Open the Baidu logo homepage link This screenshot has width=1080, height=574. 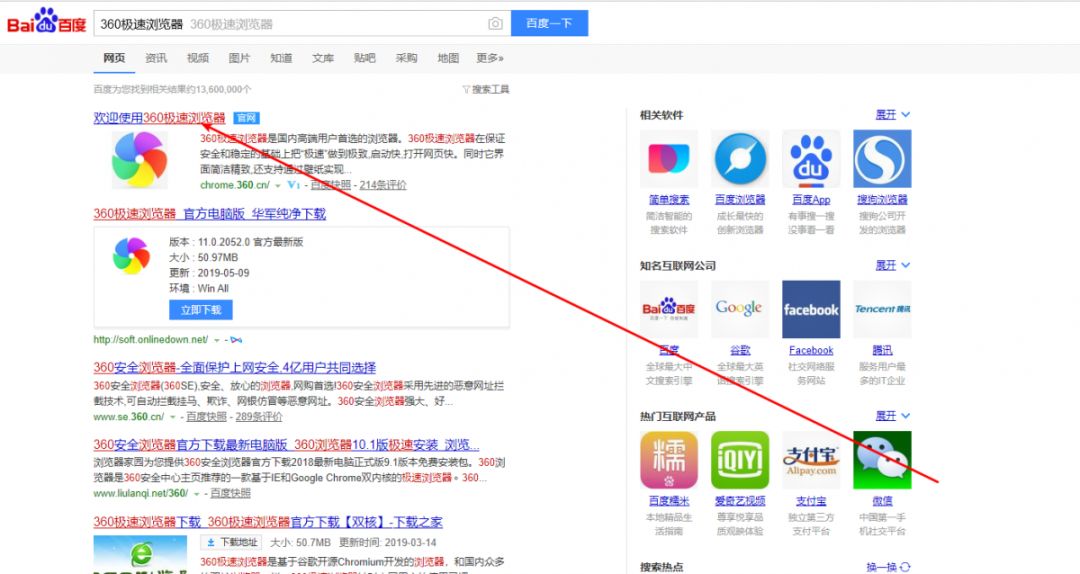[x=46, y=22]
